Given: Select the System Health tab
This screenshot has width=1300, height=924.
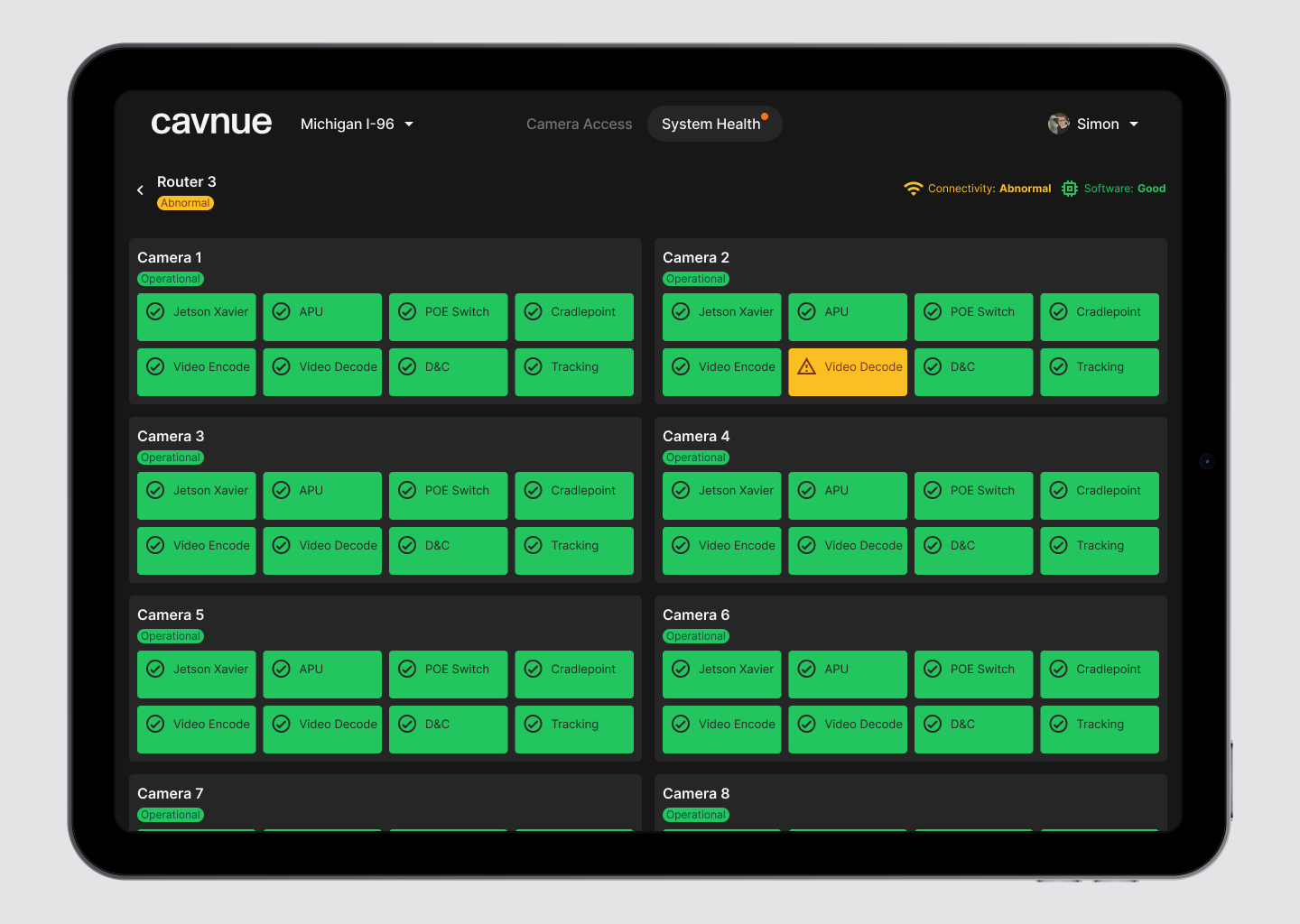Looking at the screenshot, I should click(x=711, y=124).
